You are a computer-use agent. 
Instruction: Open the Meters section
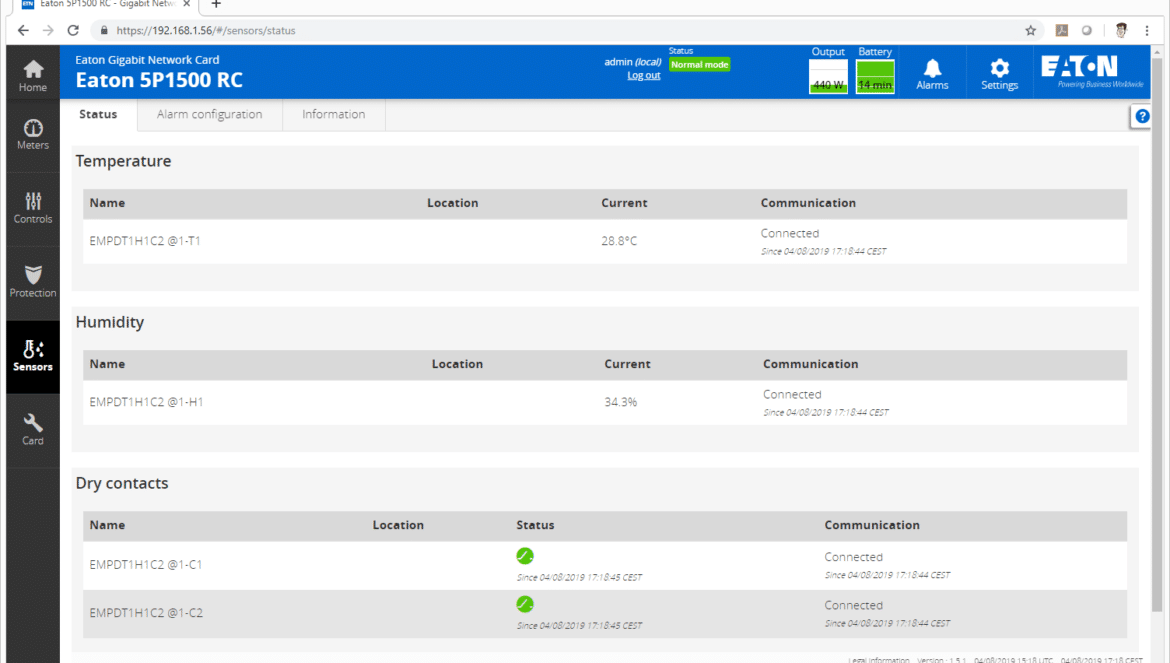33,135
